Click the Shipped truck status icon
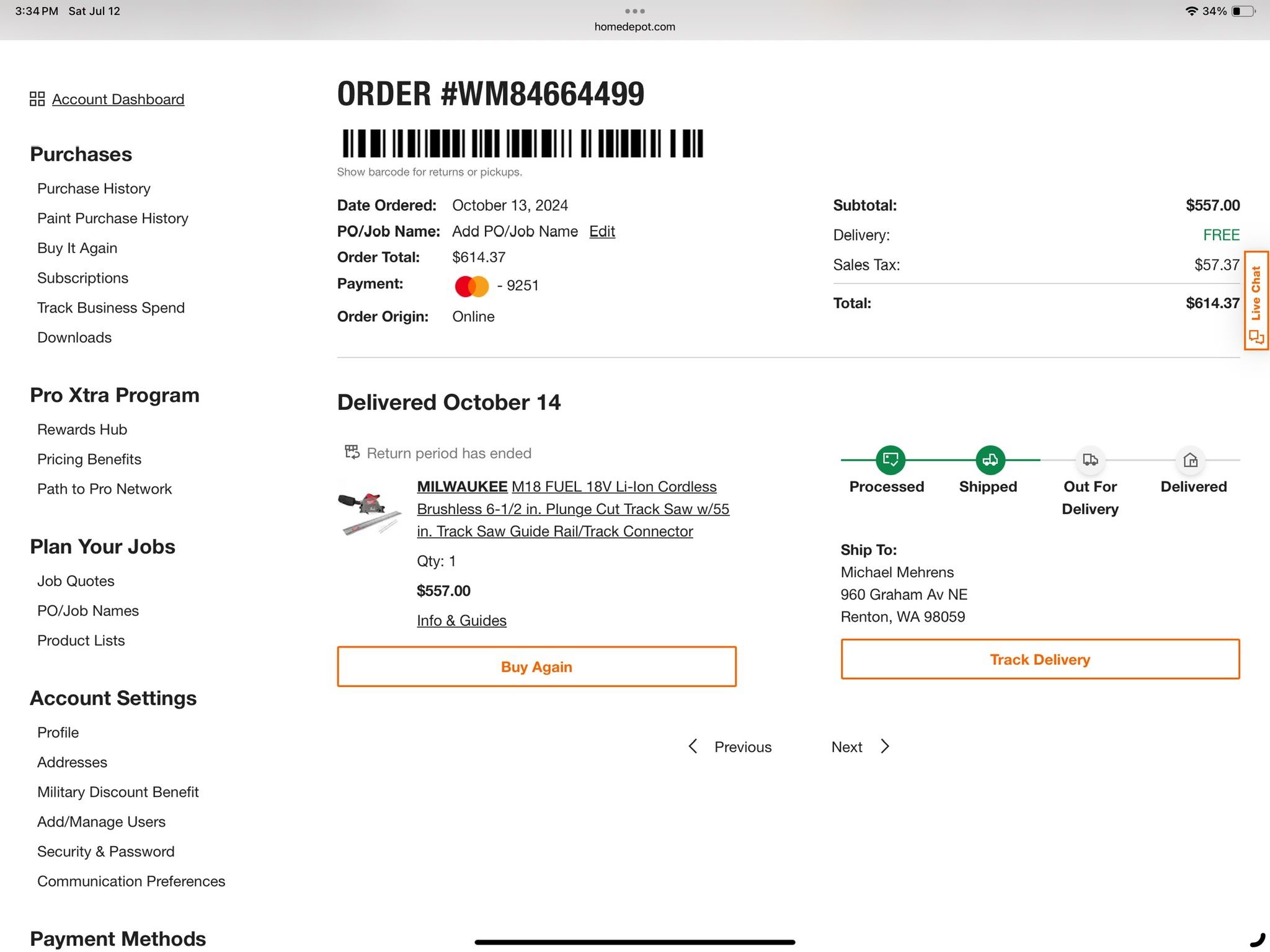1270x952 pixels. coord(990,460)
